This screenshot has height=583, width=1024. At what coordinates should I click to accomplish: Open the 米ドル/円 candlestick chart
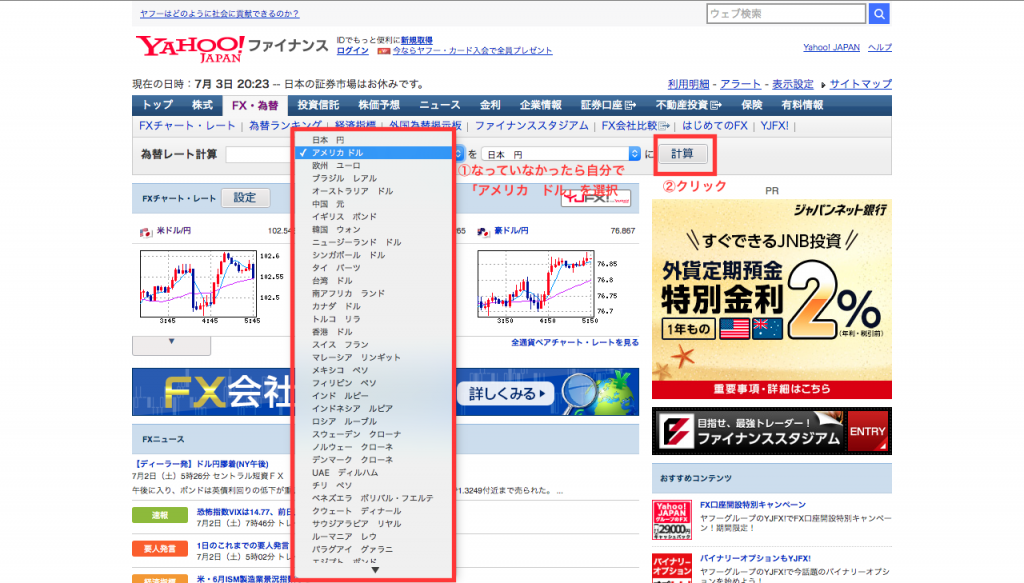[x=199, y=284]
